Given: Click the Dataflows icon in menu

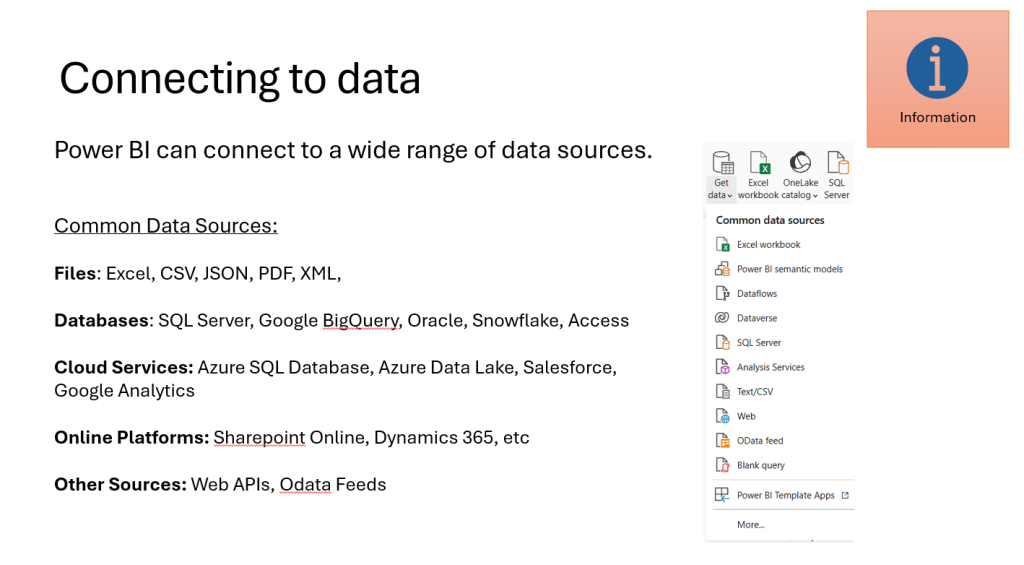Looking at the screenshot, I should [x=722, y=293].
